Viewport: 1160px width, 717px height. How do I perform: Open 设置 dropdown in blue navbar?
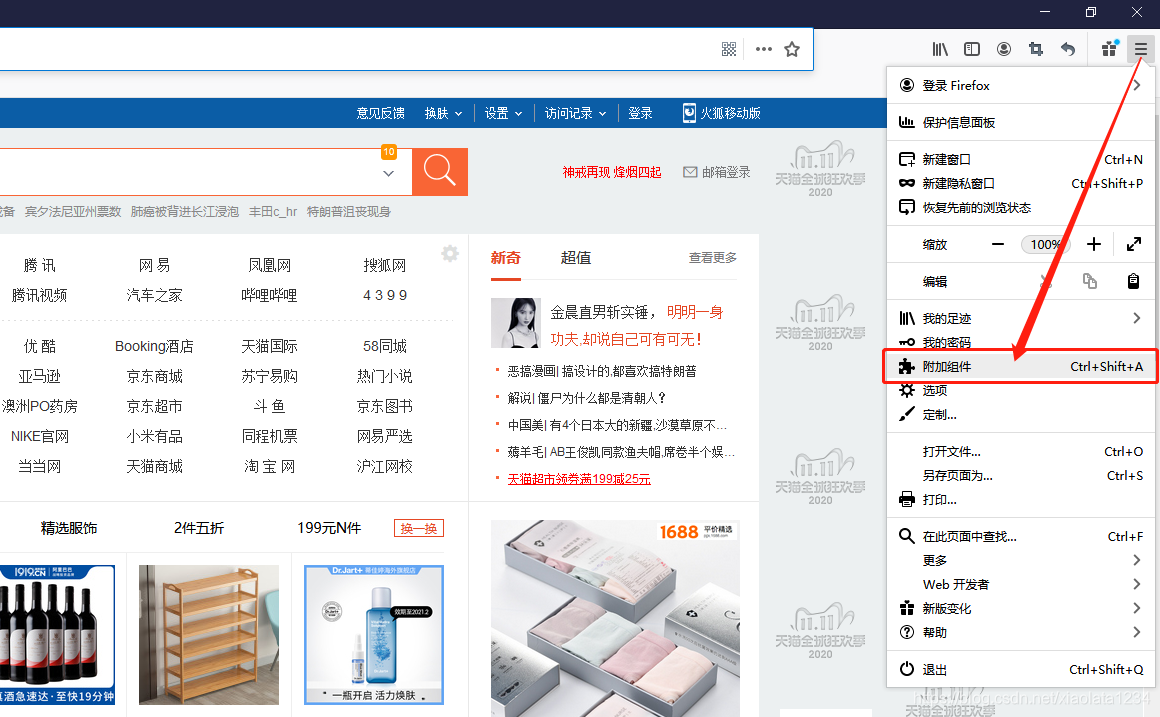tap(503, 113)
